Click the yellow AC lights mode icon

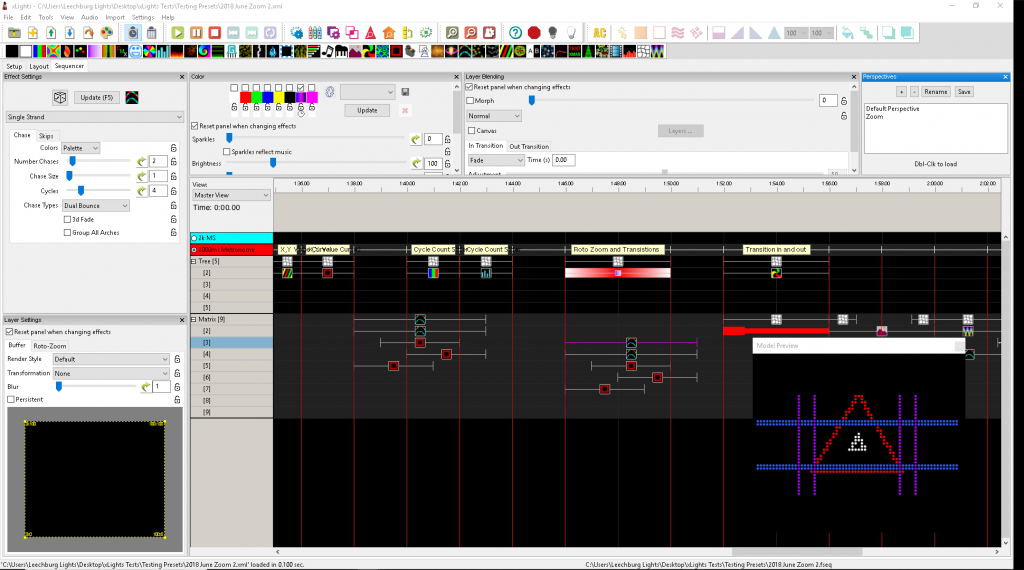coord(600,33)
